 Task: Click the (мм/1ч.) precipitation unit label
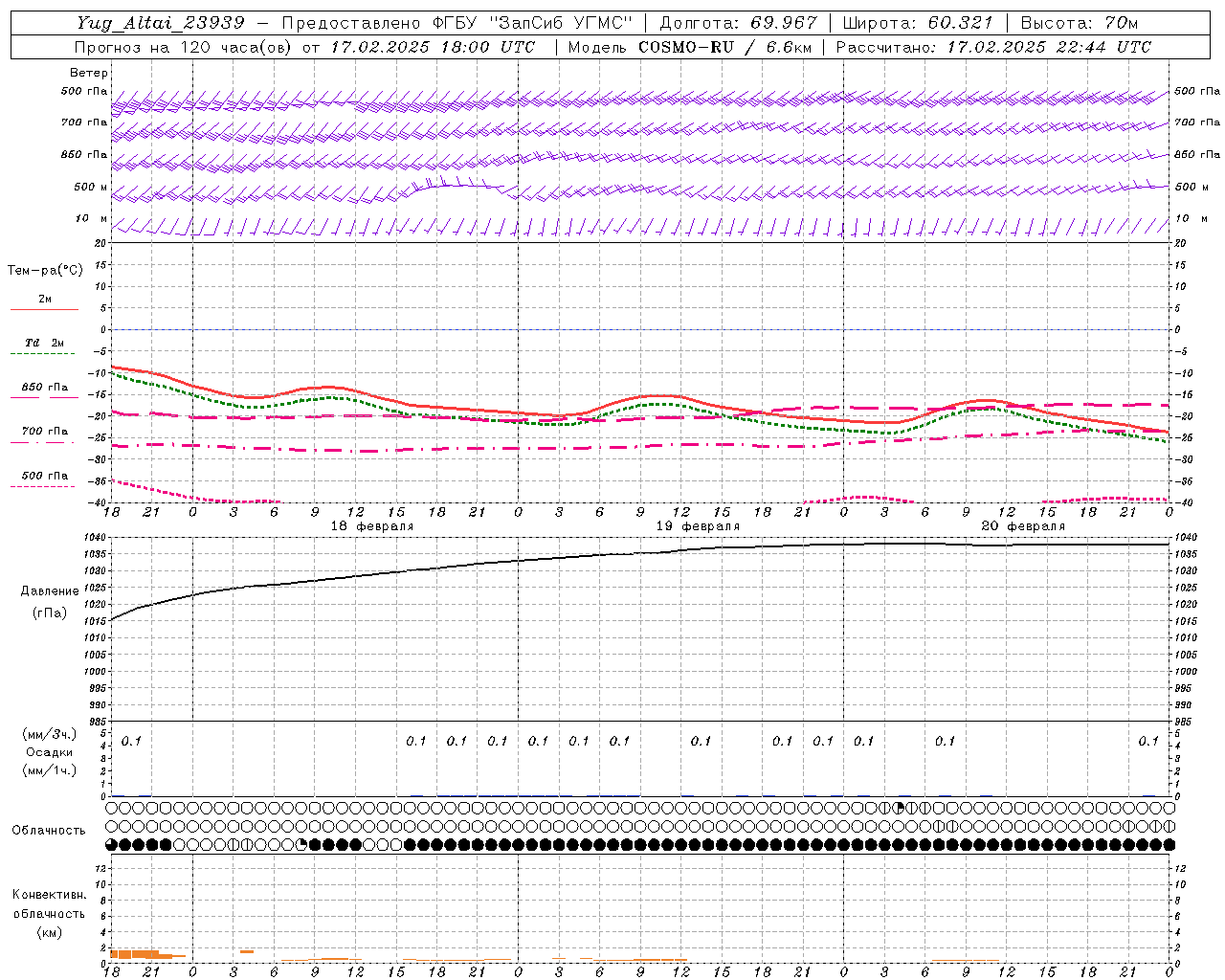tap(49, 770)
